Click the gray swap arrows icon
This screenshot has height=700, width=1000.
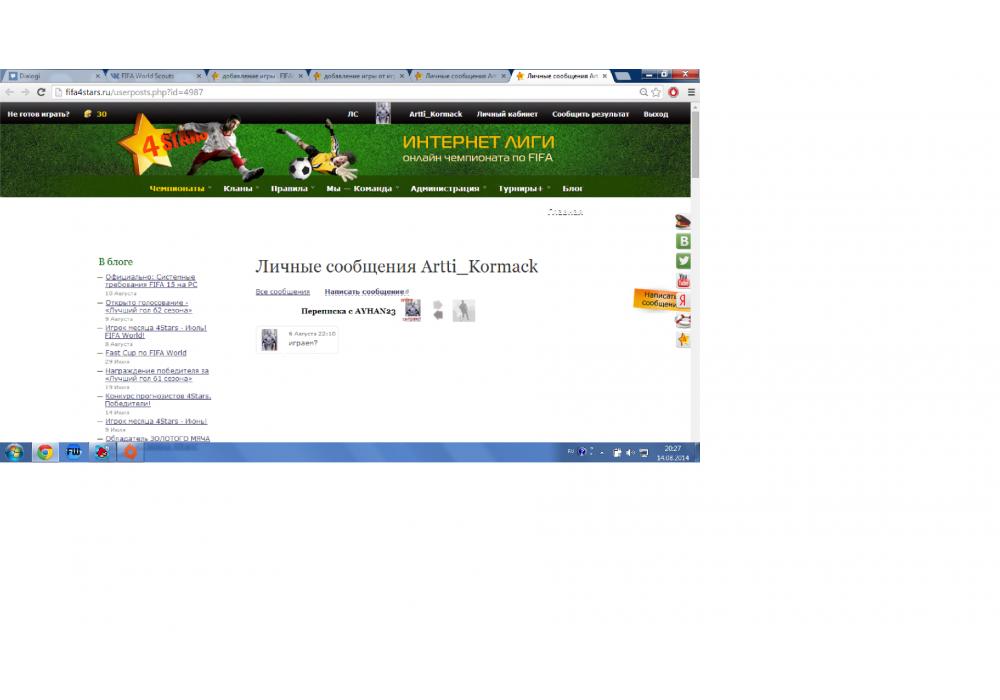pos(438,310)
